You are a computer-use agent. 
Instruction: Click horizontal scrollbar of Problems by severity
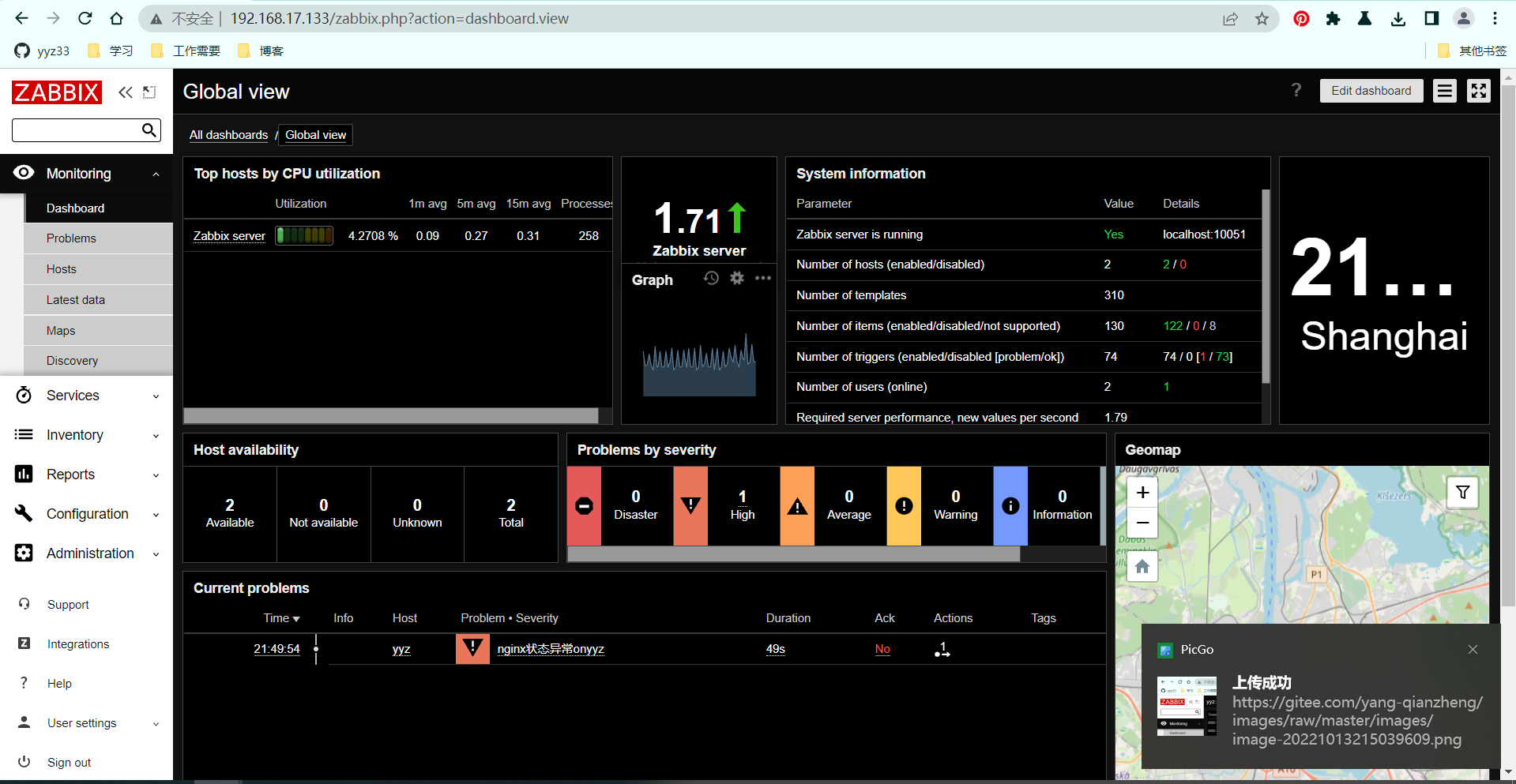pyautogui.click(x=794, y=554)
